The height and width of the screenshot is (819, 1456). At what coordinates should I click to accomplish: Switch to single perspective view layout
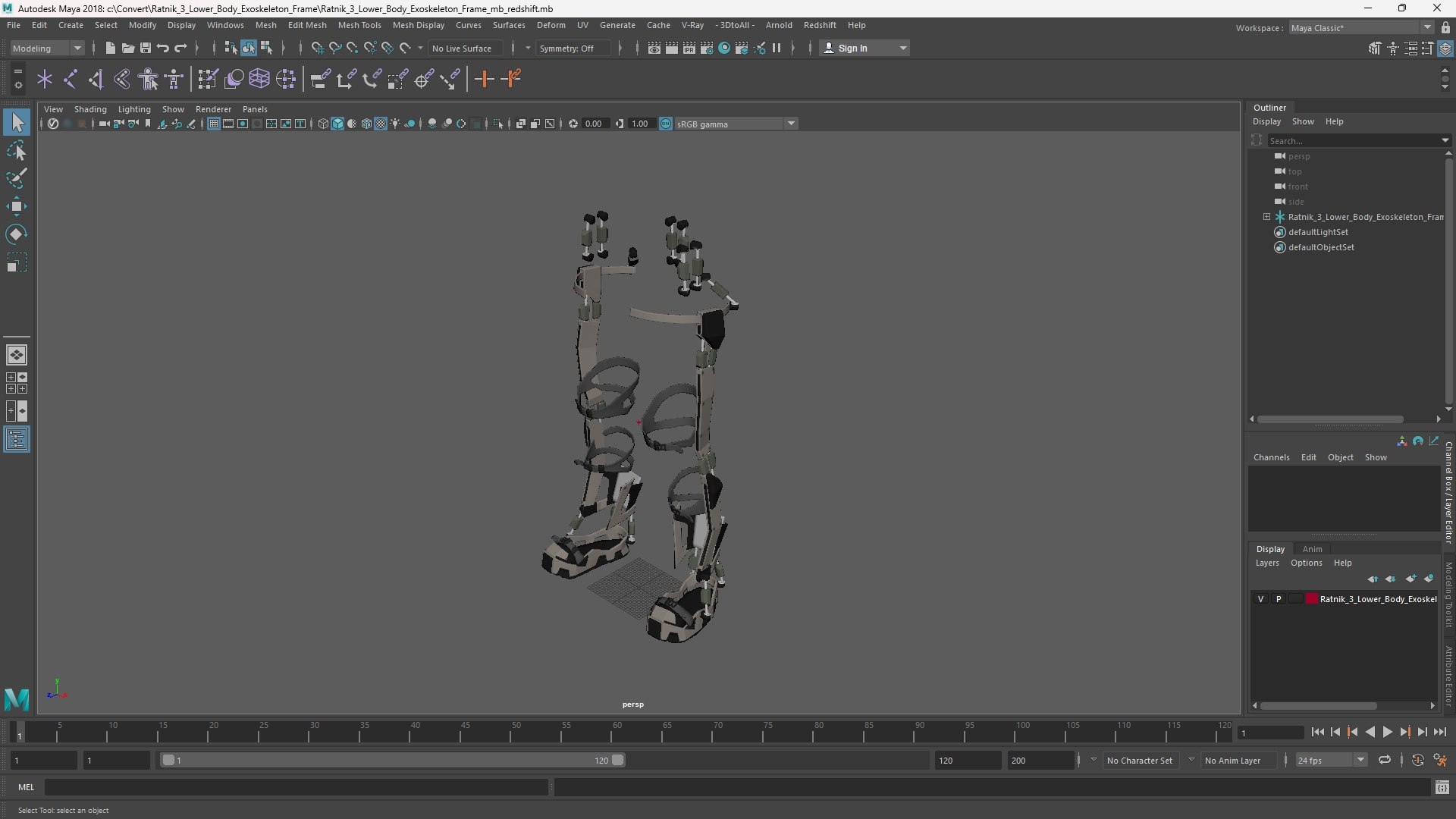[17, 355]
